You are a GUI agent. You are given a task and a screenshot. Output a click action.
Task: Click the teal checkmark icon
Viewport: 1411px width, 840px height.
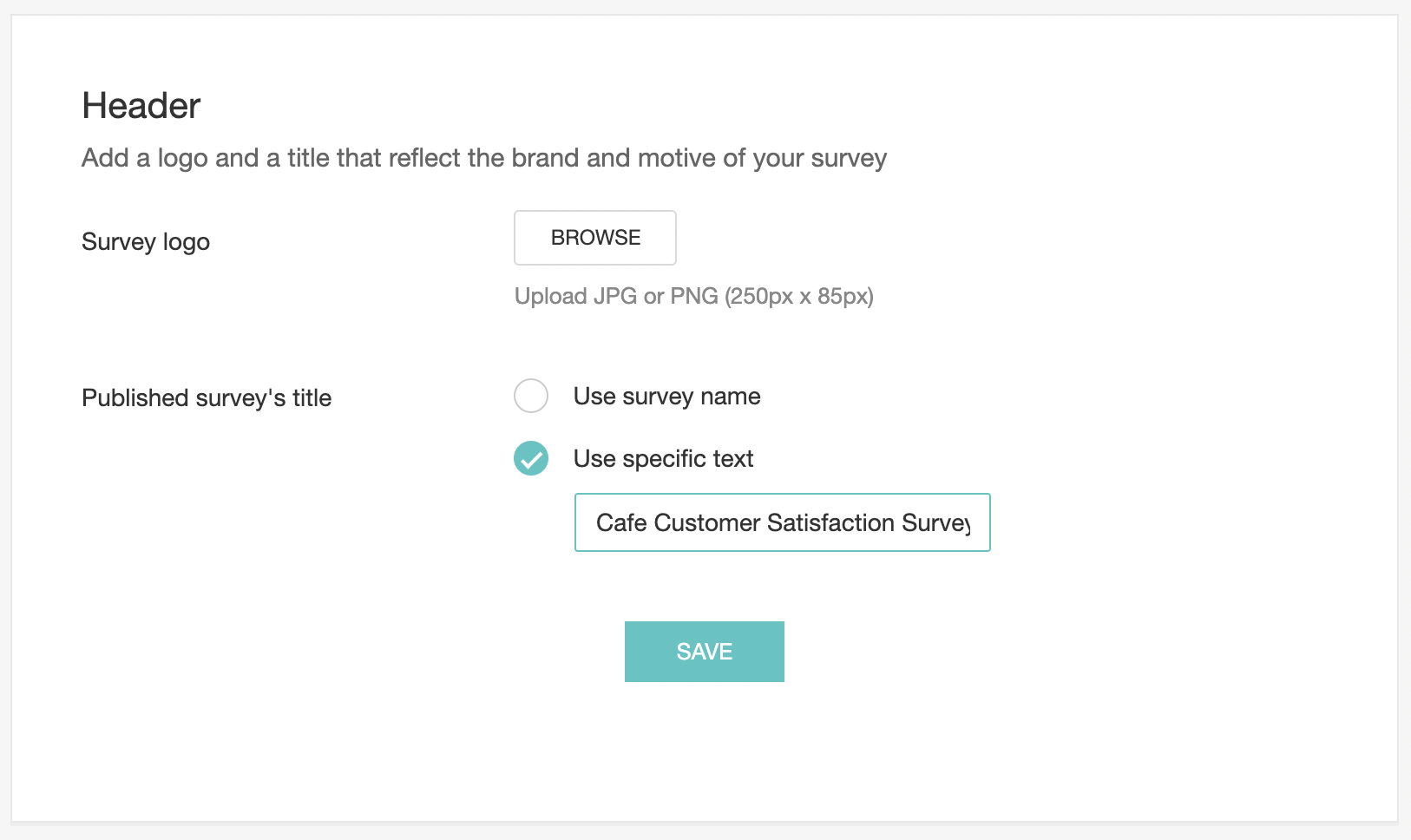(x=531, y=458)
